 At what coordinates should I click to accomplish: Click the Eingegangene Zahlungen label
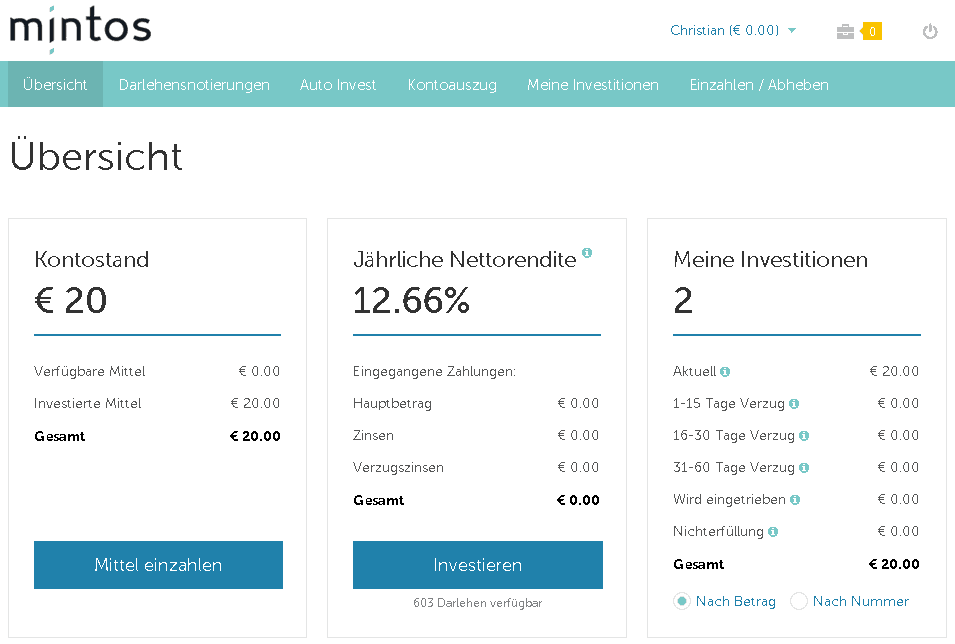[434, 372]
